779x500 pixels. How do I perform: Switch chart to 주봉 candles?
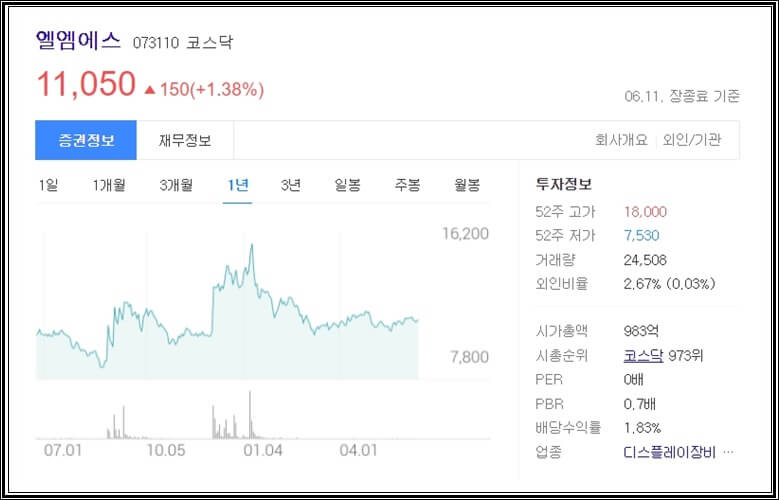click(407, 185)
